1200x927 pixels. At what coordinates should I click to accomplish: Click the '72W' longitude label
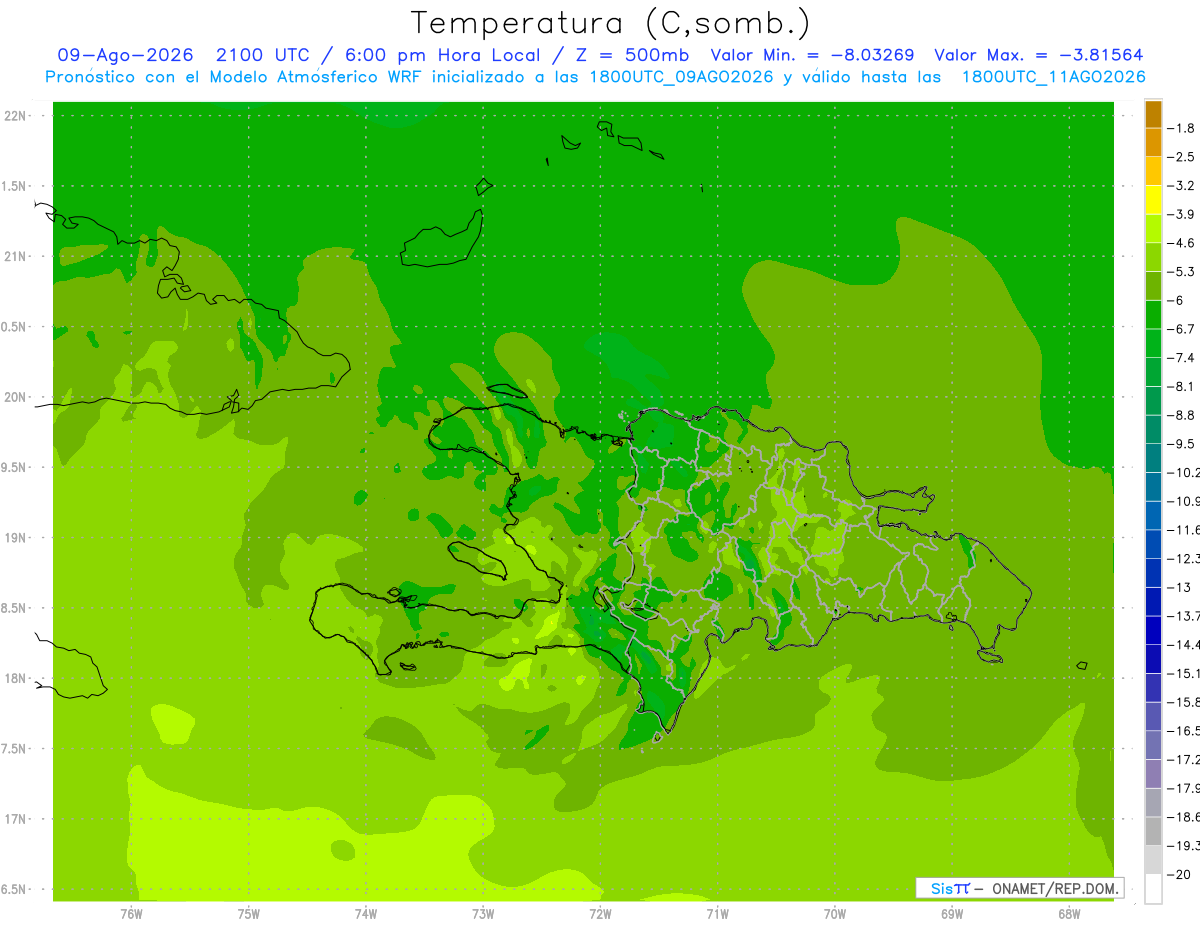(600, 913)
